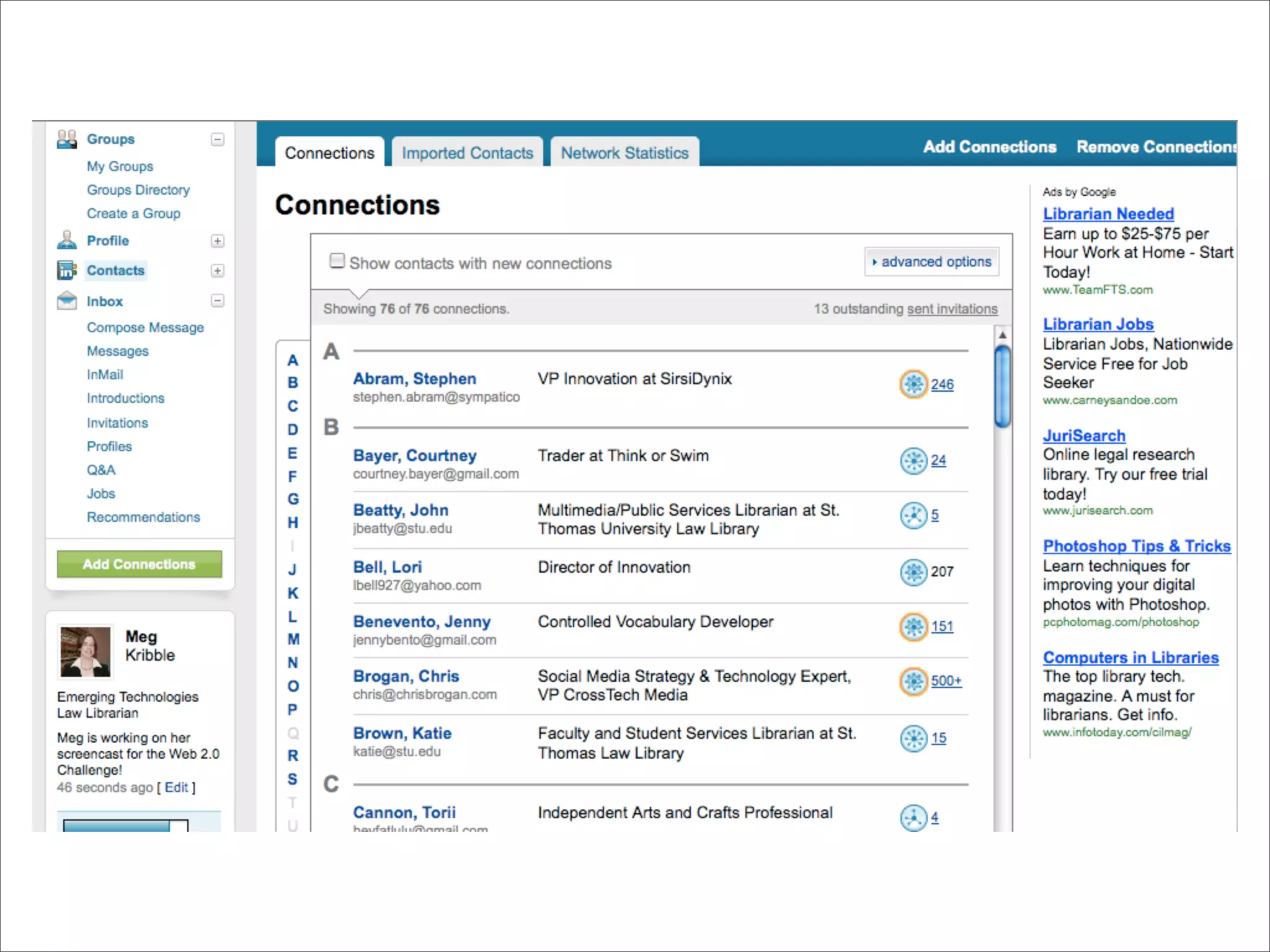Enable Show contacts with new connections checkbox
1270x952 pixels.
[x=337, y=261]
